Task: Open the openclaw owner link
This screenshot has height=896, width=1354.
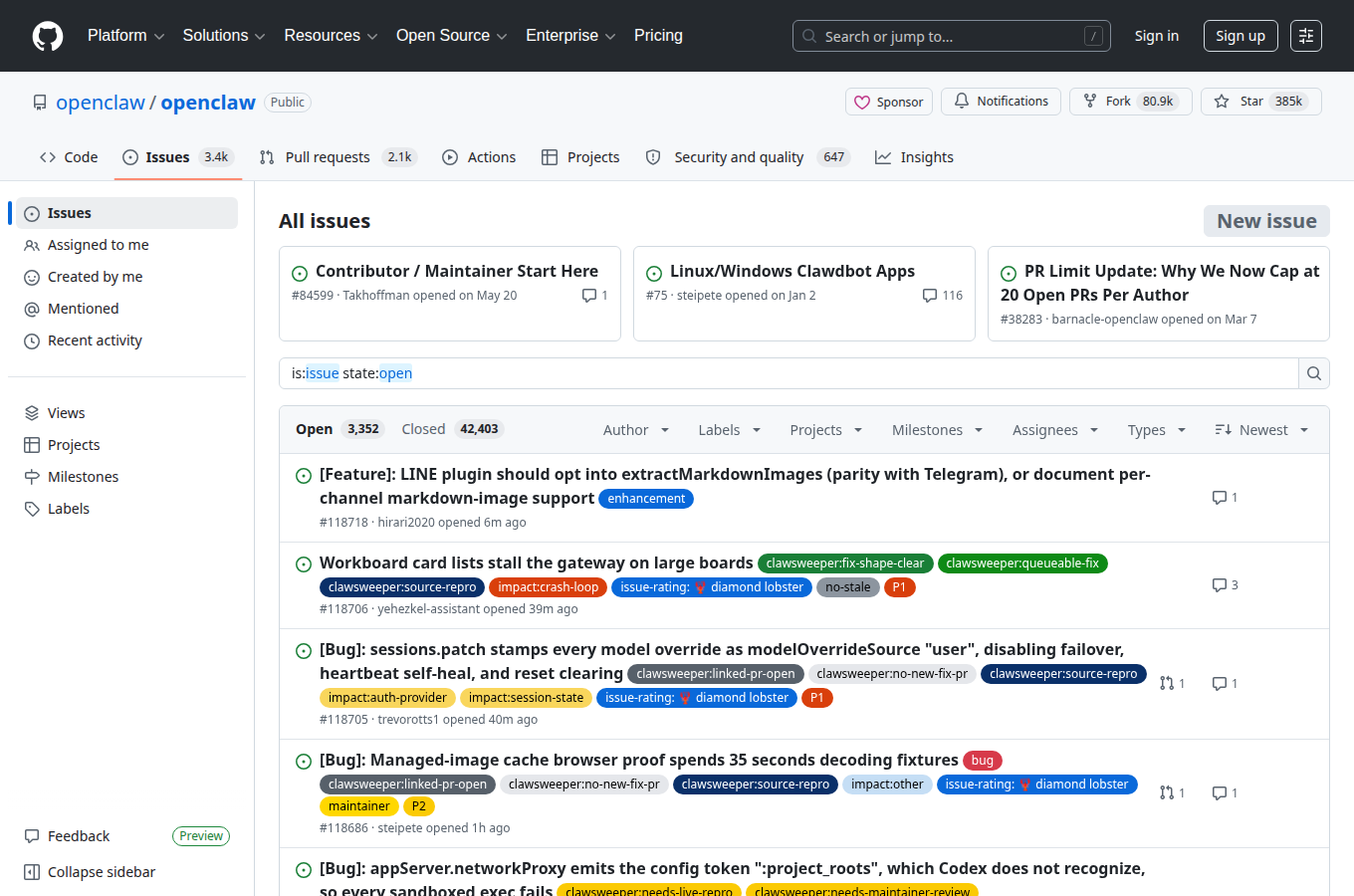Action: click(x=101, y=103)
